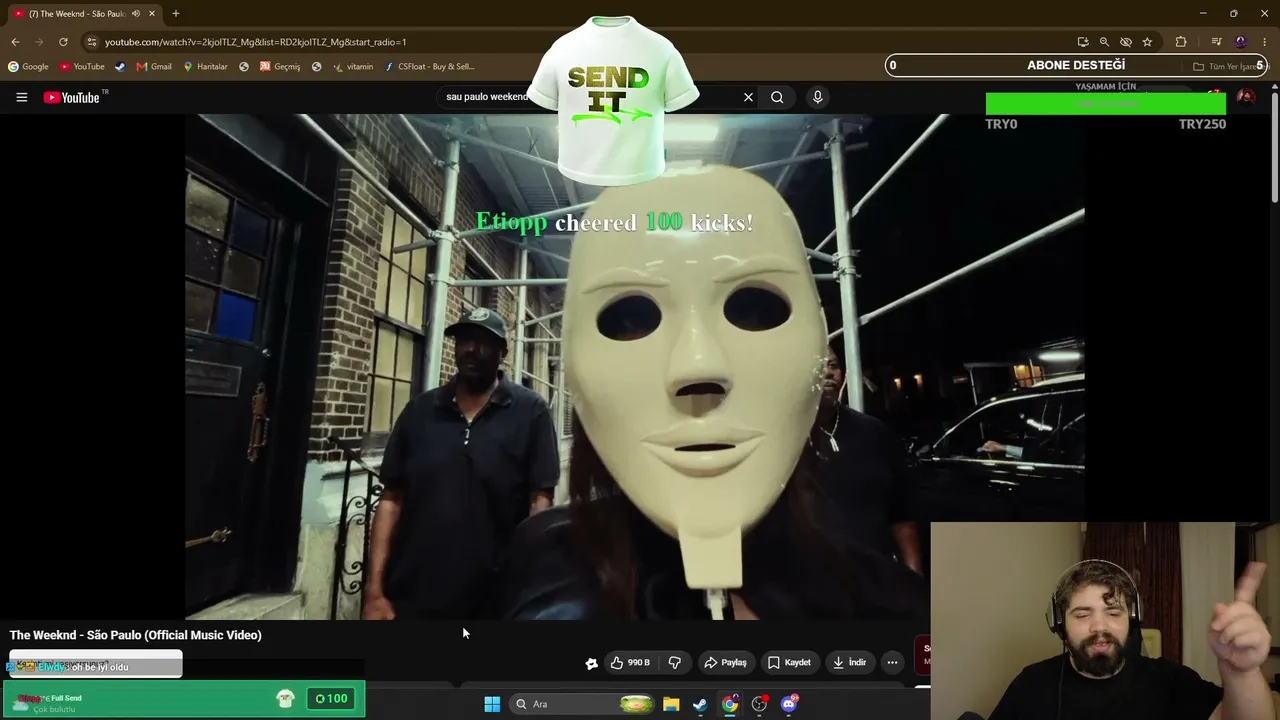Open the Google bookmark
The image size is (1280, 720).
tap(28, 67)
